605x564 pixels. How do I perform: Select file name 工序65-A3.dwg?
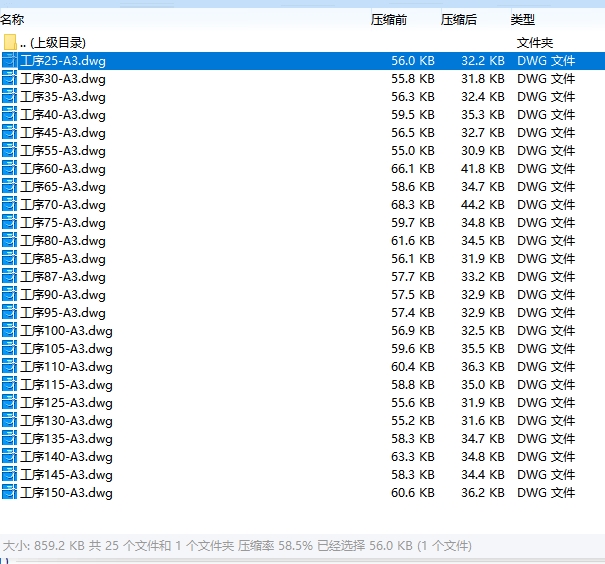click(x=63, y=187)
